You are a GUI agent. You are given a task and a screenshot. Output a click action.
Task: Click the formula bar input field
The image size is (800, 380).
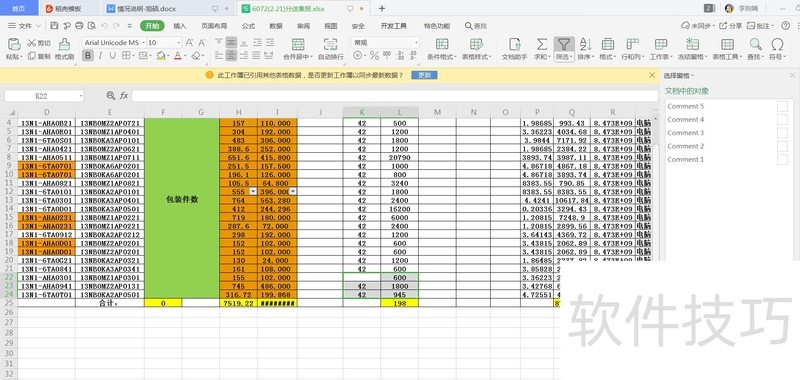tap(395, 95)
